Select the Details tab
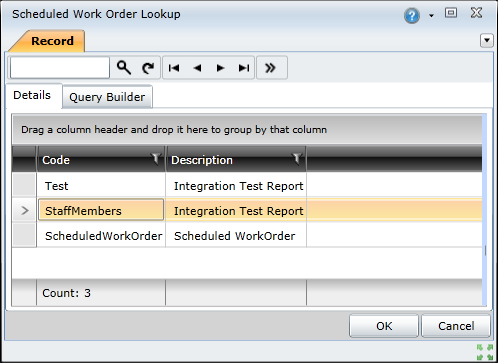The width and height of the screenshot is (498, 363). (x=32, y=95)
